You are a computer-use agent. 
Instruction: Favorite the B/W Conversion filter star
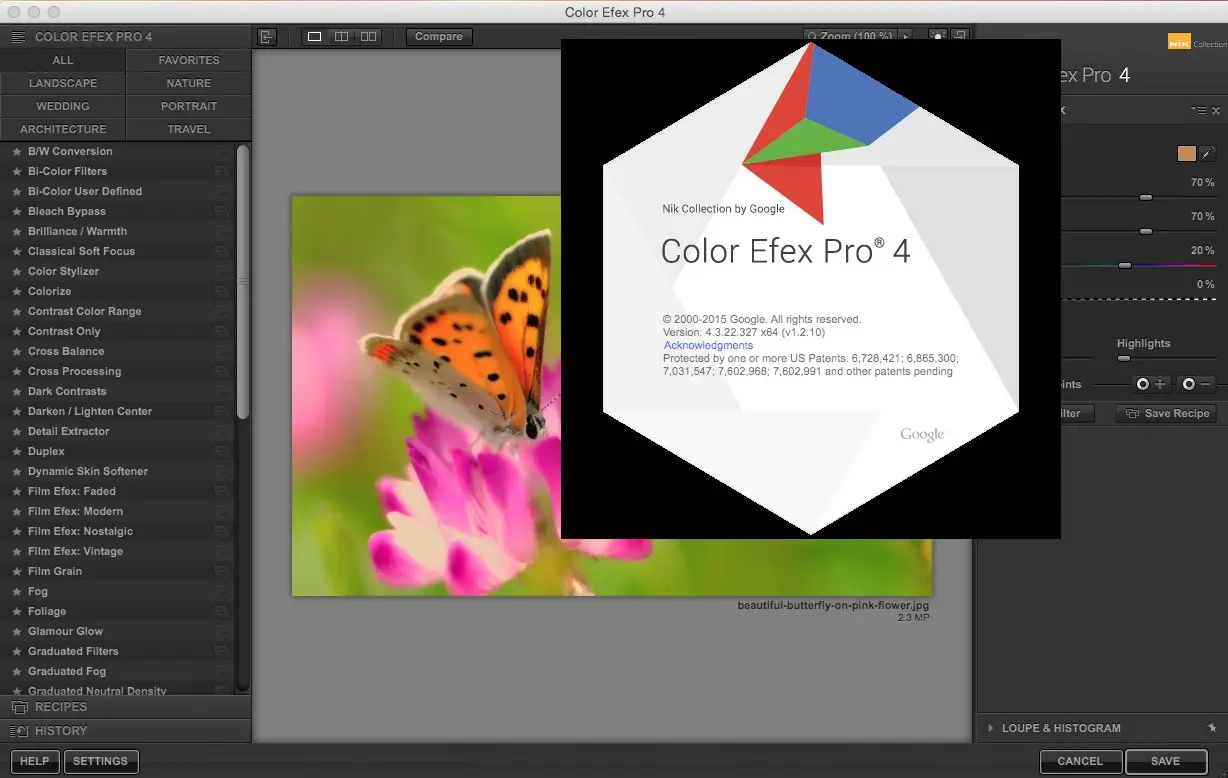[16, 152]
